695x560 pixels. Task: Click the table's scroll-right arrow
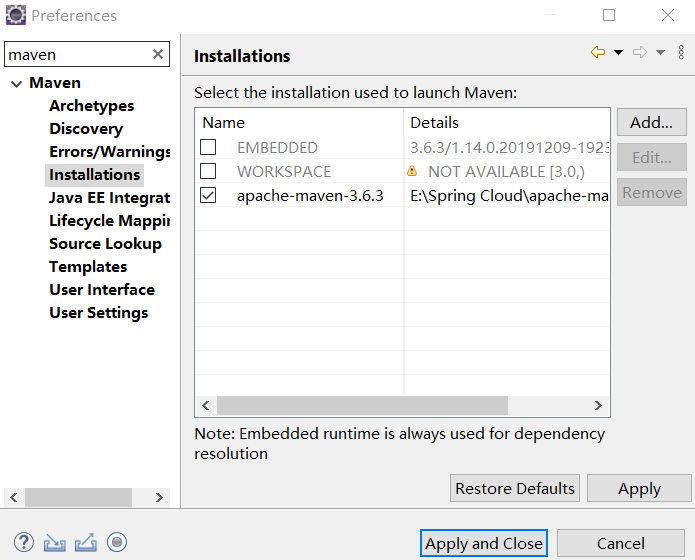tap(598, 405)
